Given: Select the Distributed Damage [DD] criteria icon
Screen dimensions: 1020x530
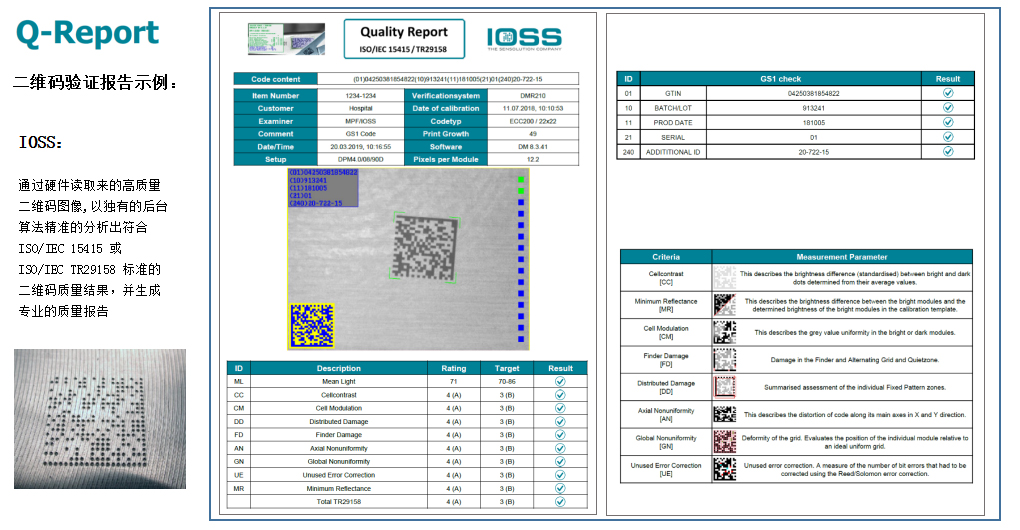Looking at the screenshot, I should (725, 387).
